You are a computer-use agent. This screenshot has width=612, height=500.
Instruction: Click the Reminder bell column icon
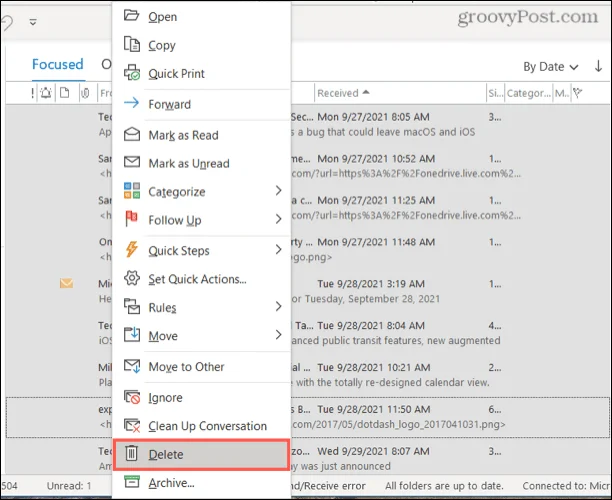(x=46, y=93)
